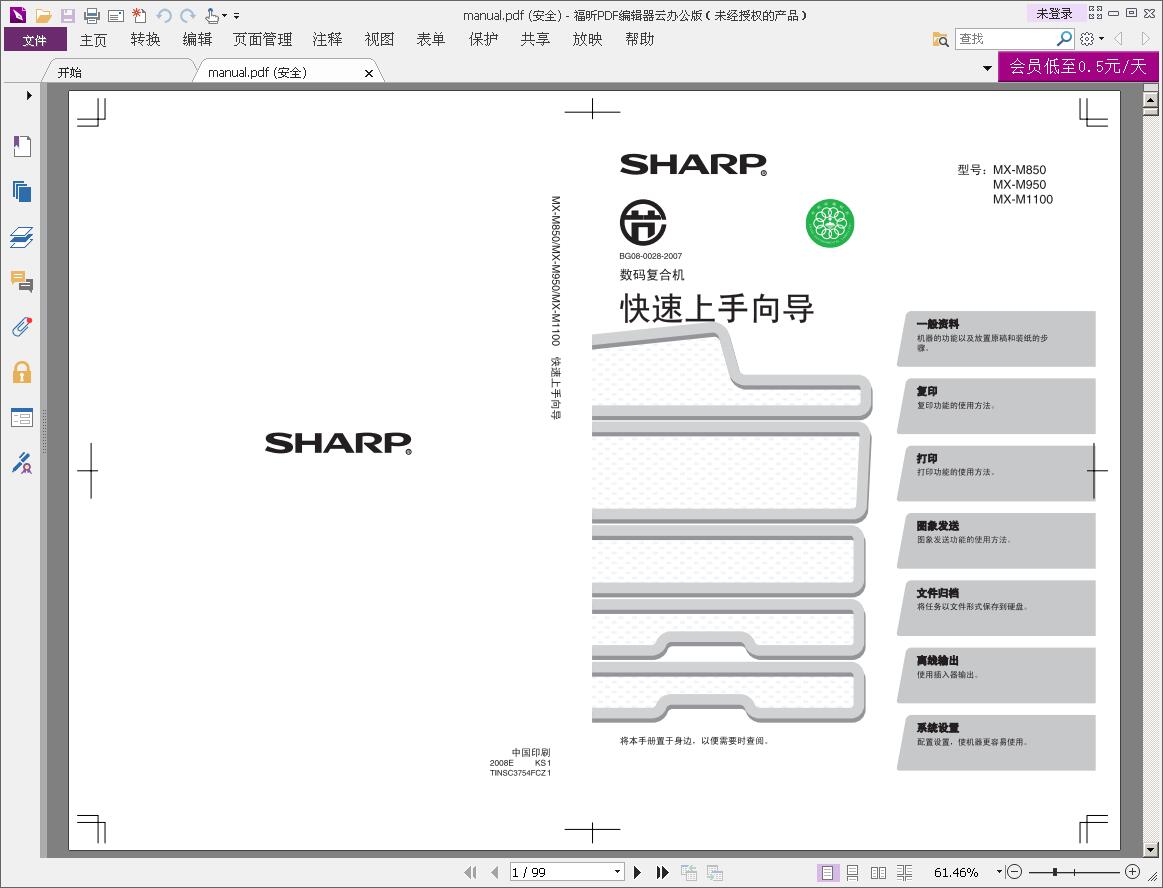Click the previous search result arrow
Viewport: 1163px width, 888px height.
1118,39
